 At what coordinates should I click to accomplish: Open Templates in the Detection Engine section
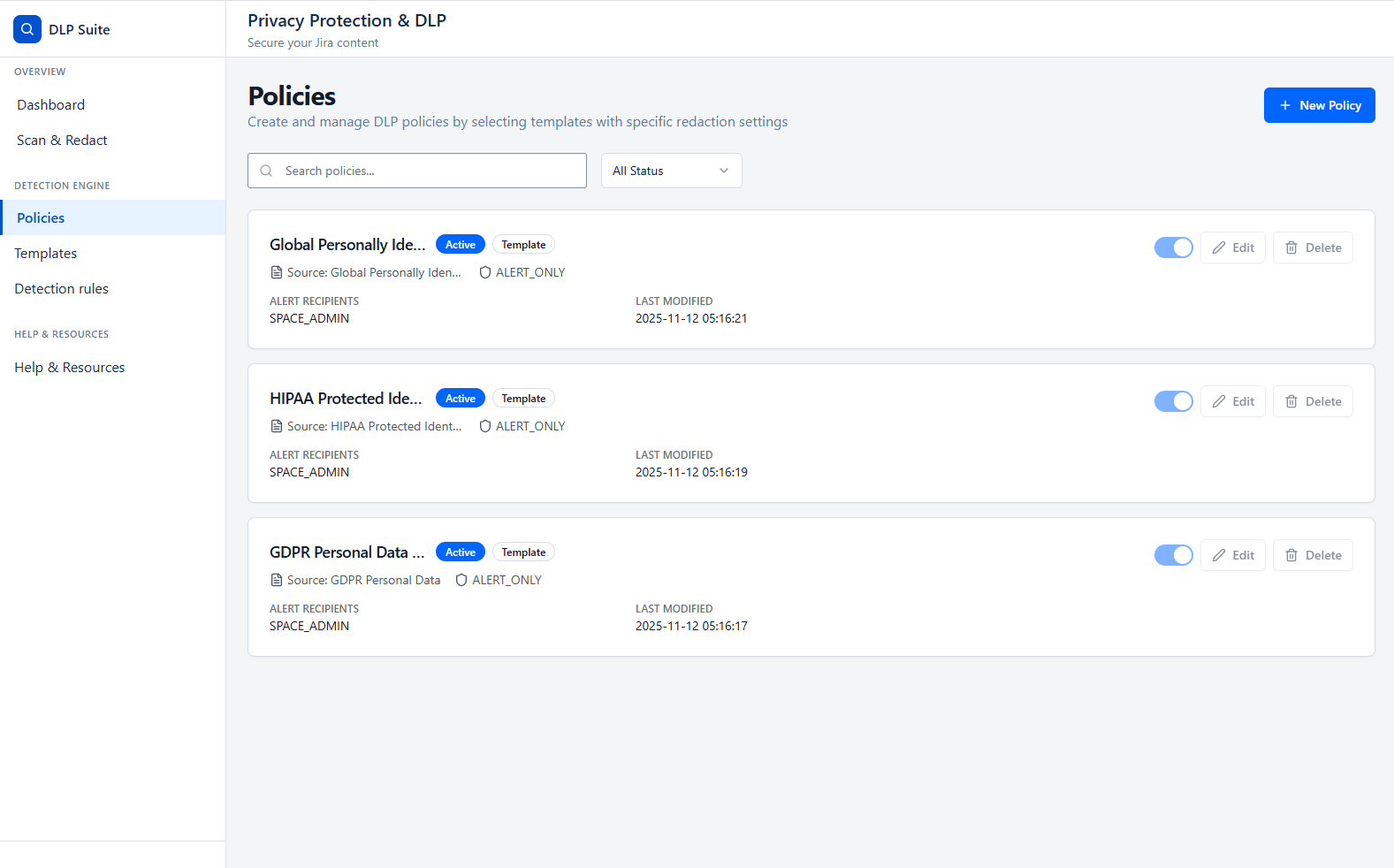coord(46,254)
